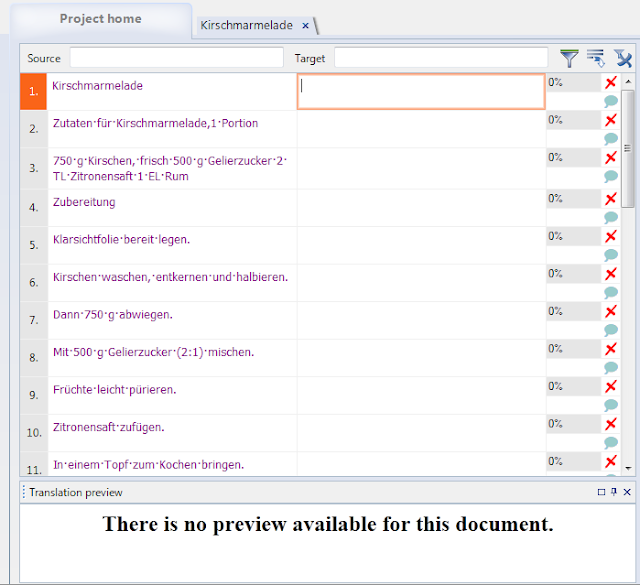Switch to the Project home tab

pyautogui.click(x=101, y=19)
